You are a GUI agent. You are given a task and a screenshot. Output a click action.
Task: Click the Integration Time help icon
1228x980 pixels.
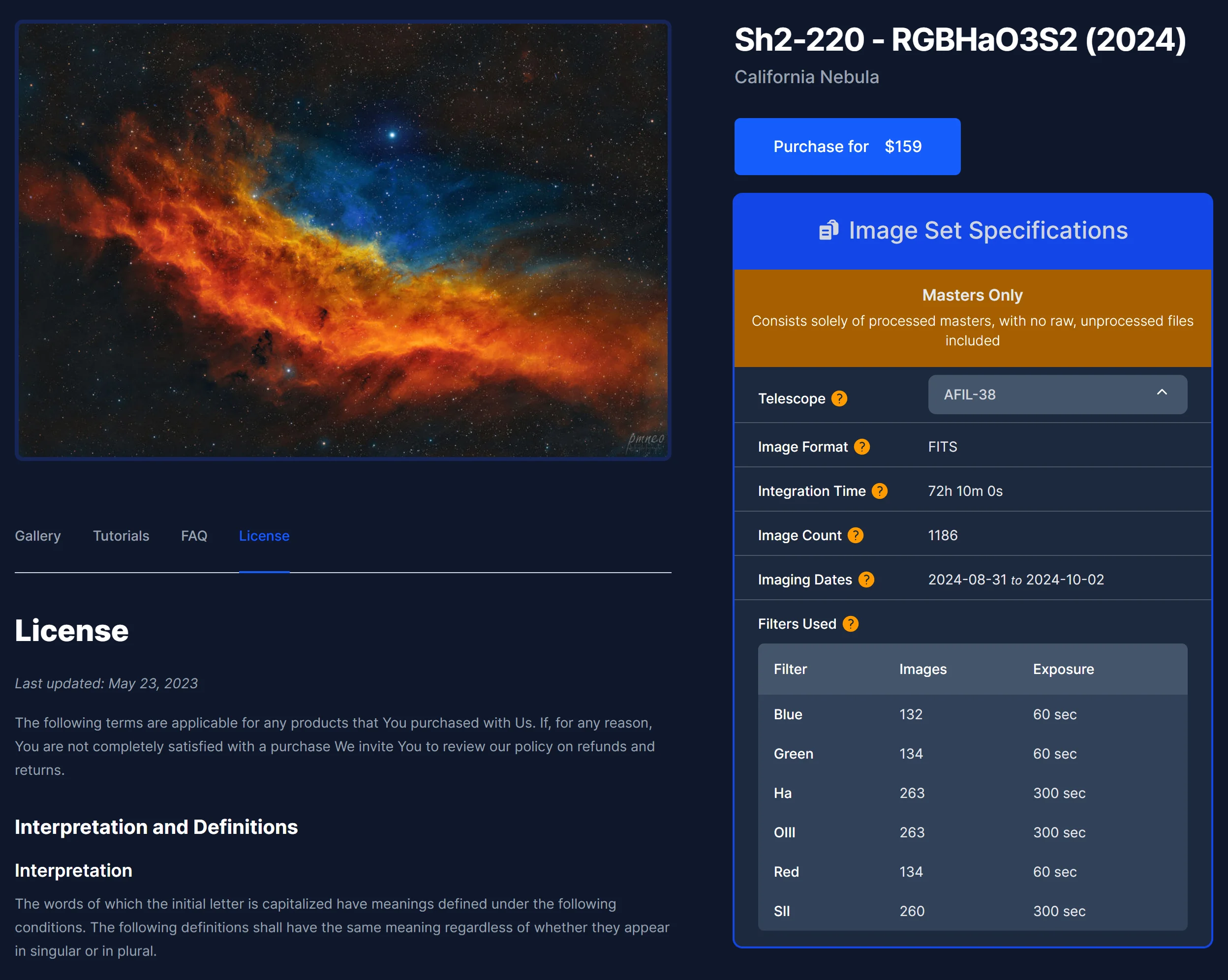point(879,491)
